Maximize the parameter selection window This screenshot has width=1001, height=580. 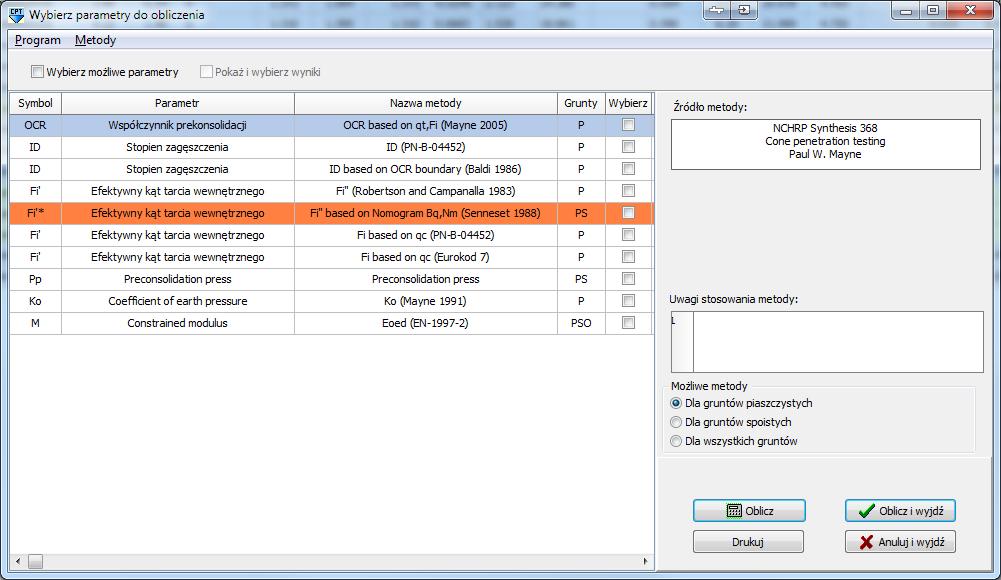933,10
